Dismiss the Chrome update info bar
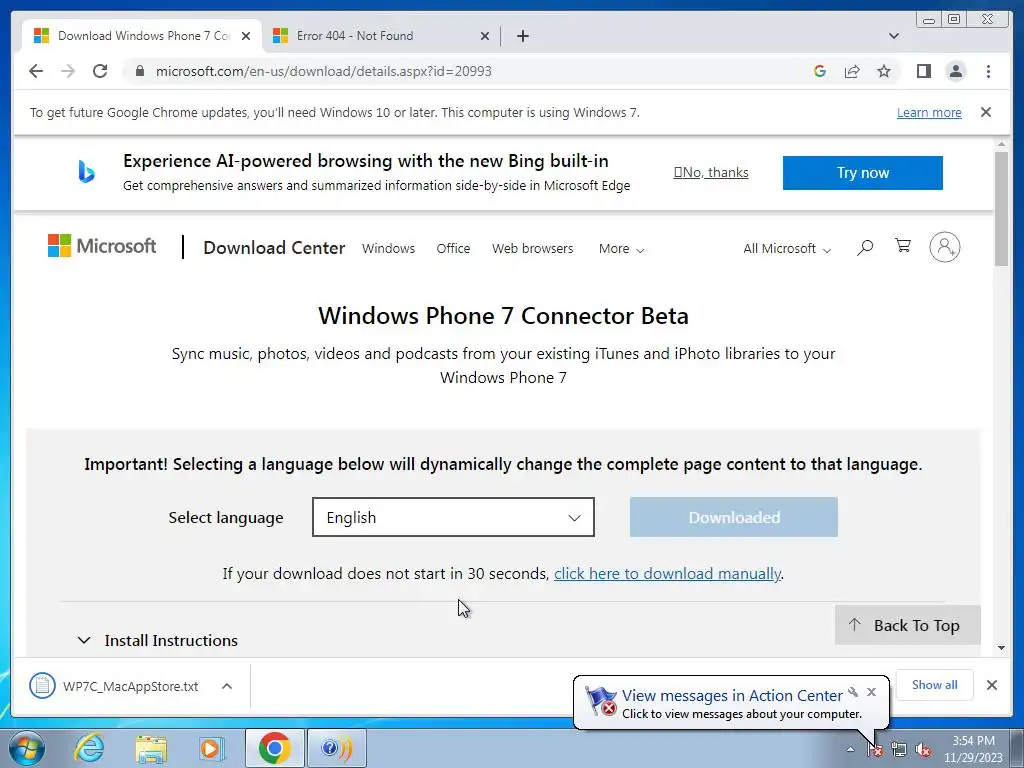1024x768 pixels. click(x=986, y=112)
